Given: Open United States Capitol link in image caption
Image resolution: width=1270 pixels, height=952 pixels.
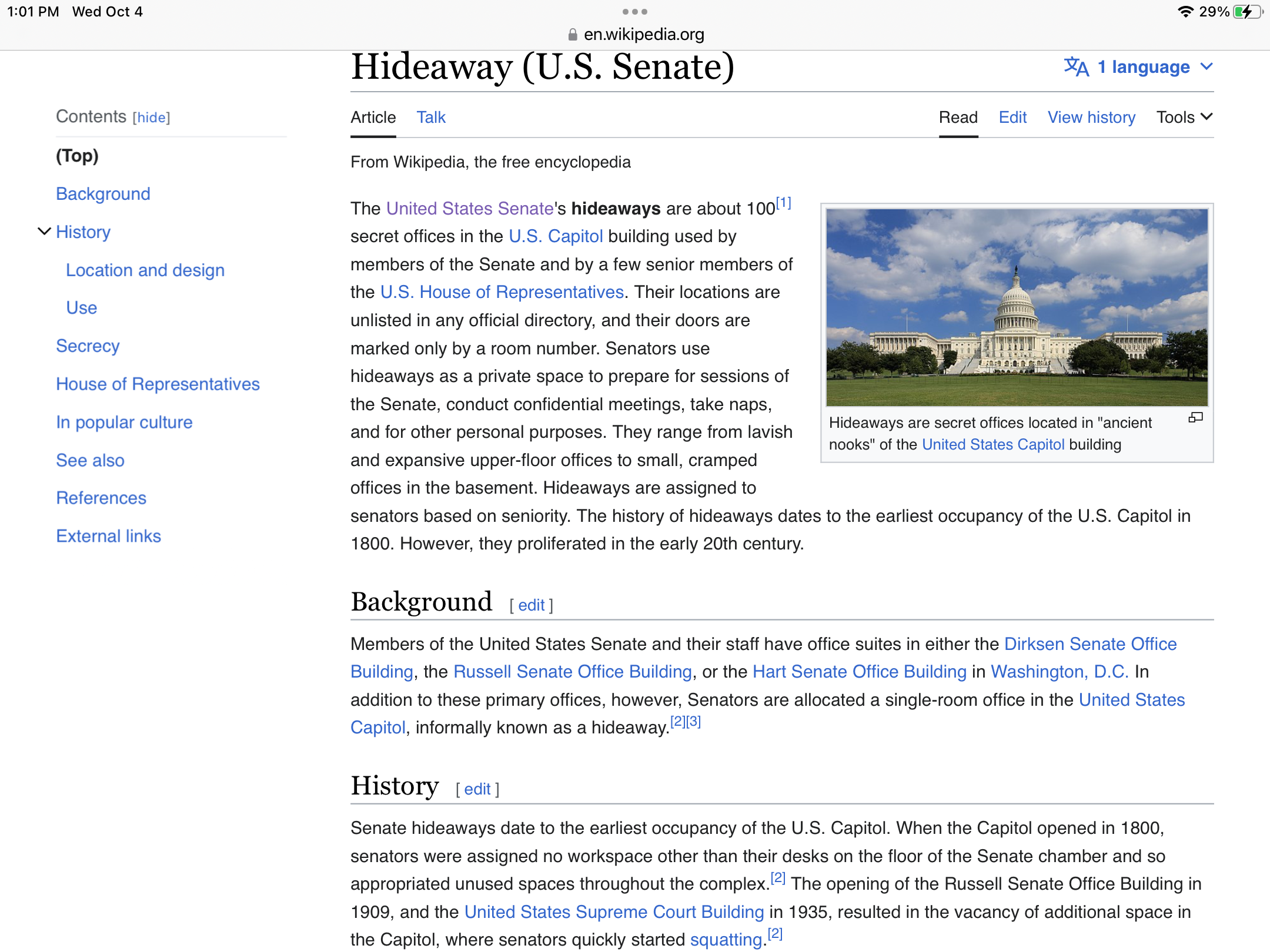Looking at the screenshot, I should click(993, 445).
